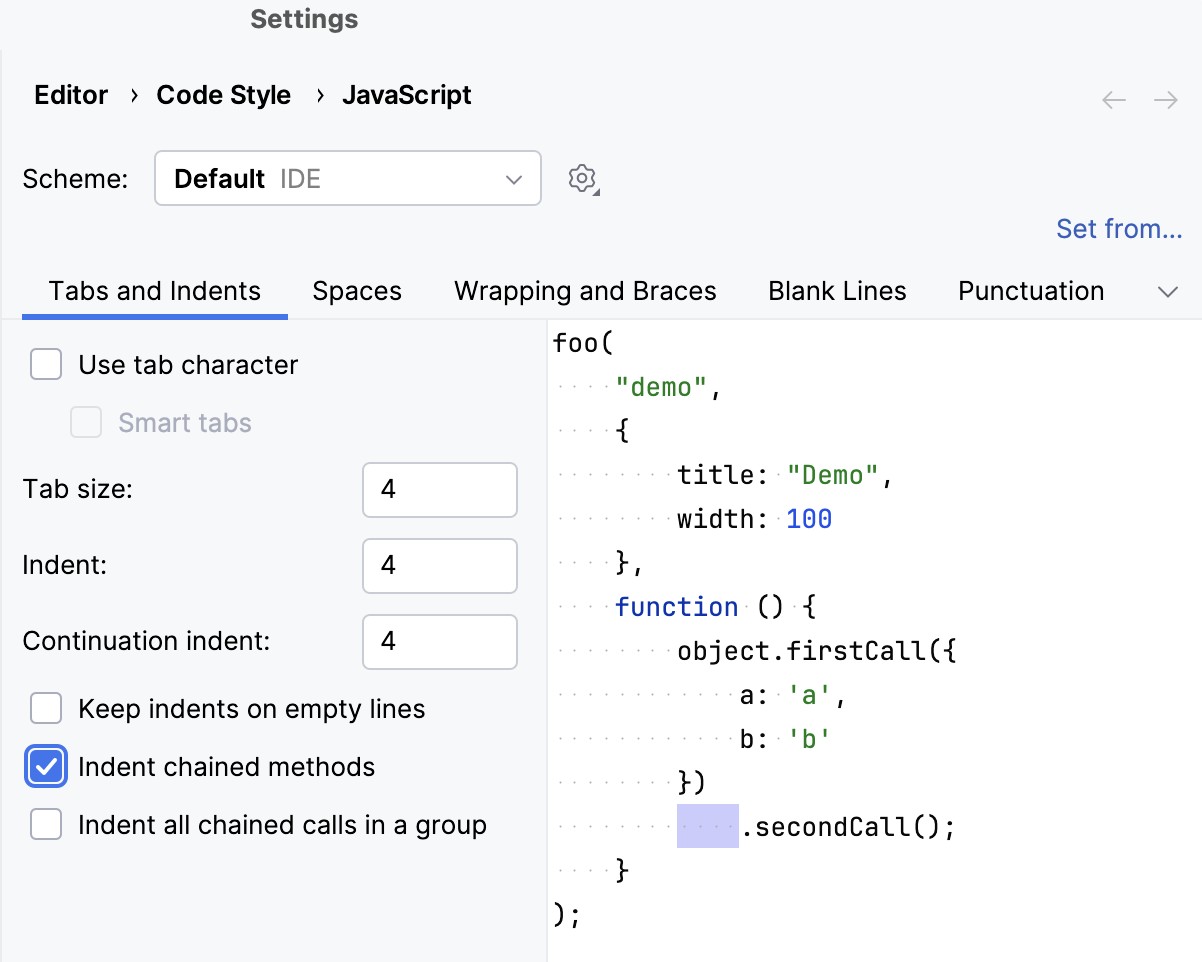1202x962 pixels.
Task: Collapse extra settings tabs via the chevron
Action: point(1168,292)
